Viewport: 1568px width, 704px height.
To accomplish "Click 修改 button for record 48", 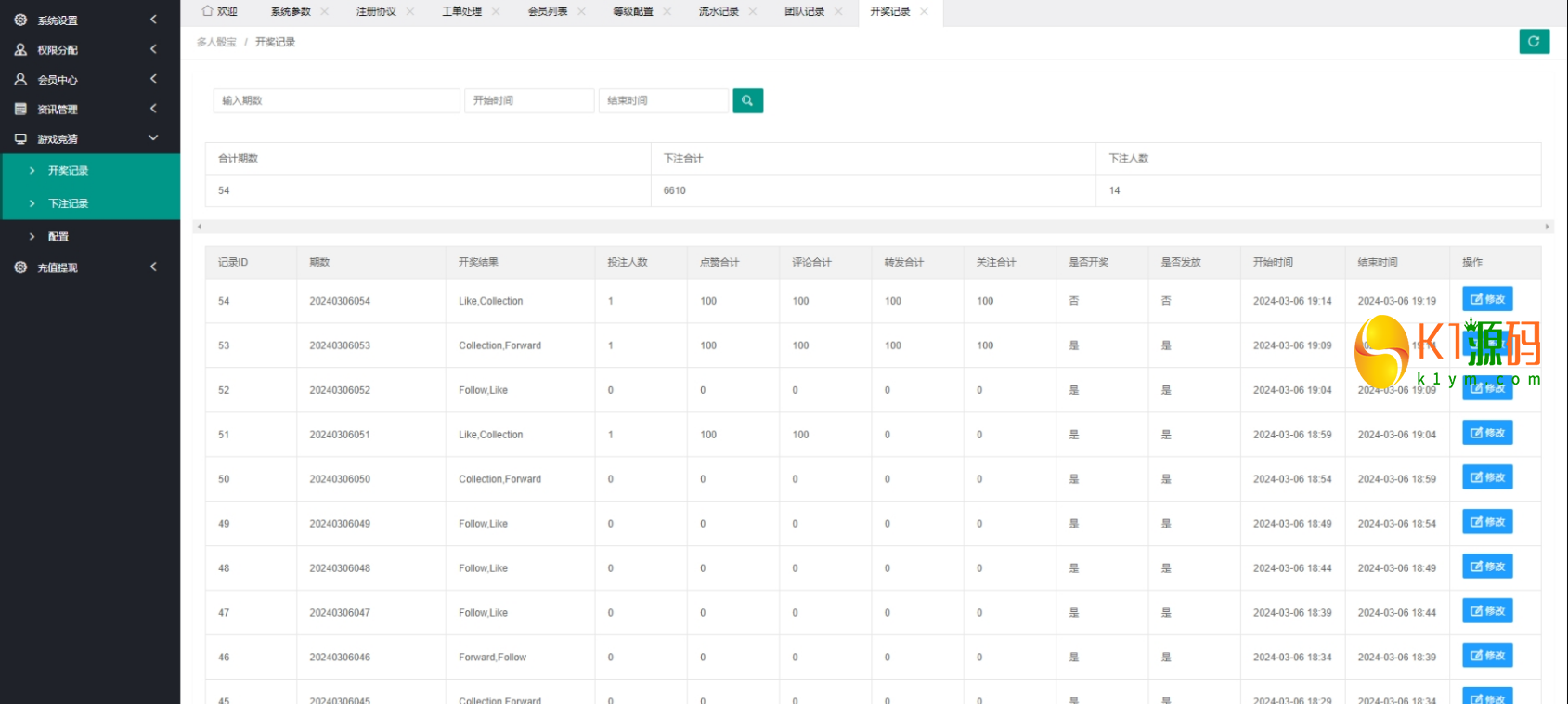I will [1487, 567].
